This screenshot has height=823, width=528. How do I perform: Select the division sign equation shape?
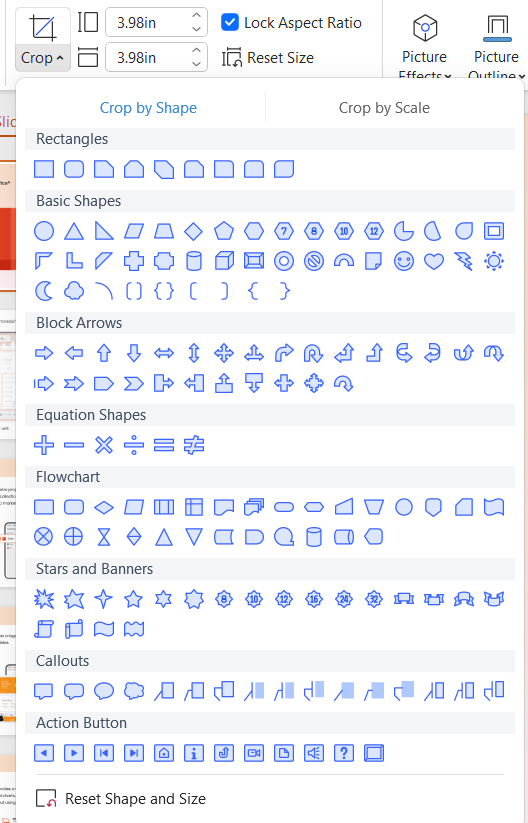point(133,445)
